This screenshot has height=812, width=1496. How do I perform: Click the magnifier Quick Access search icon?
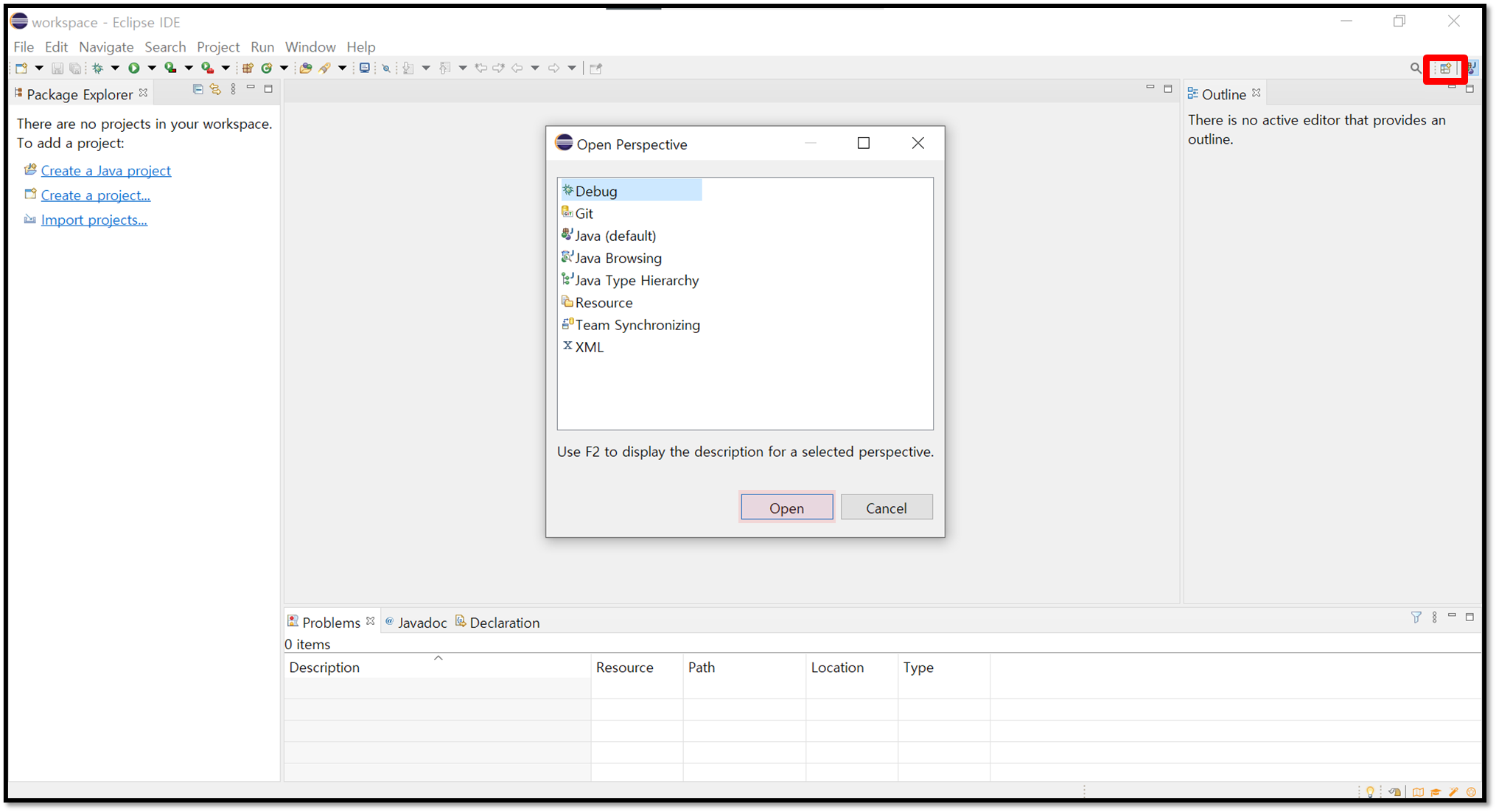(1415, 68)
